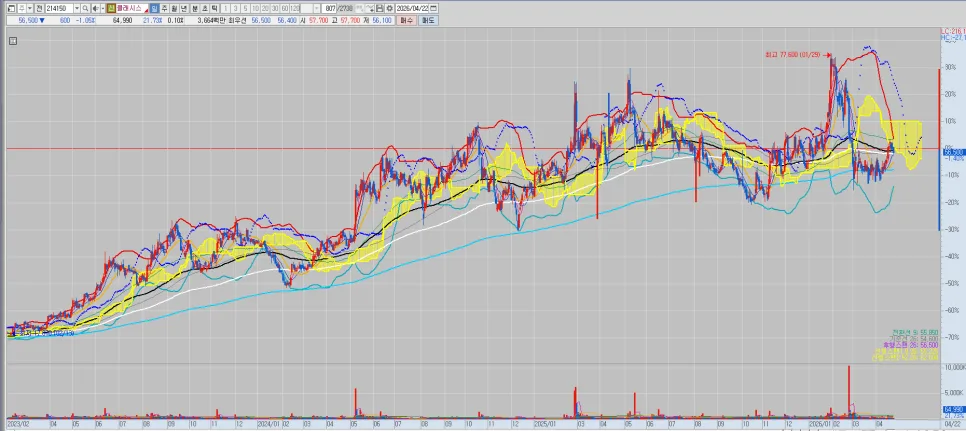
Task: Click the 최고 77,600 (01/29) label
Action: (x=794, y=55)
